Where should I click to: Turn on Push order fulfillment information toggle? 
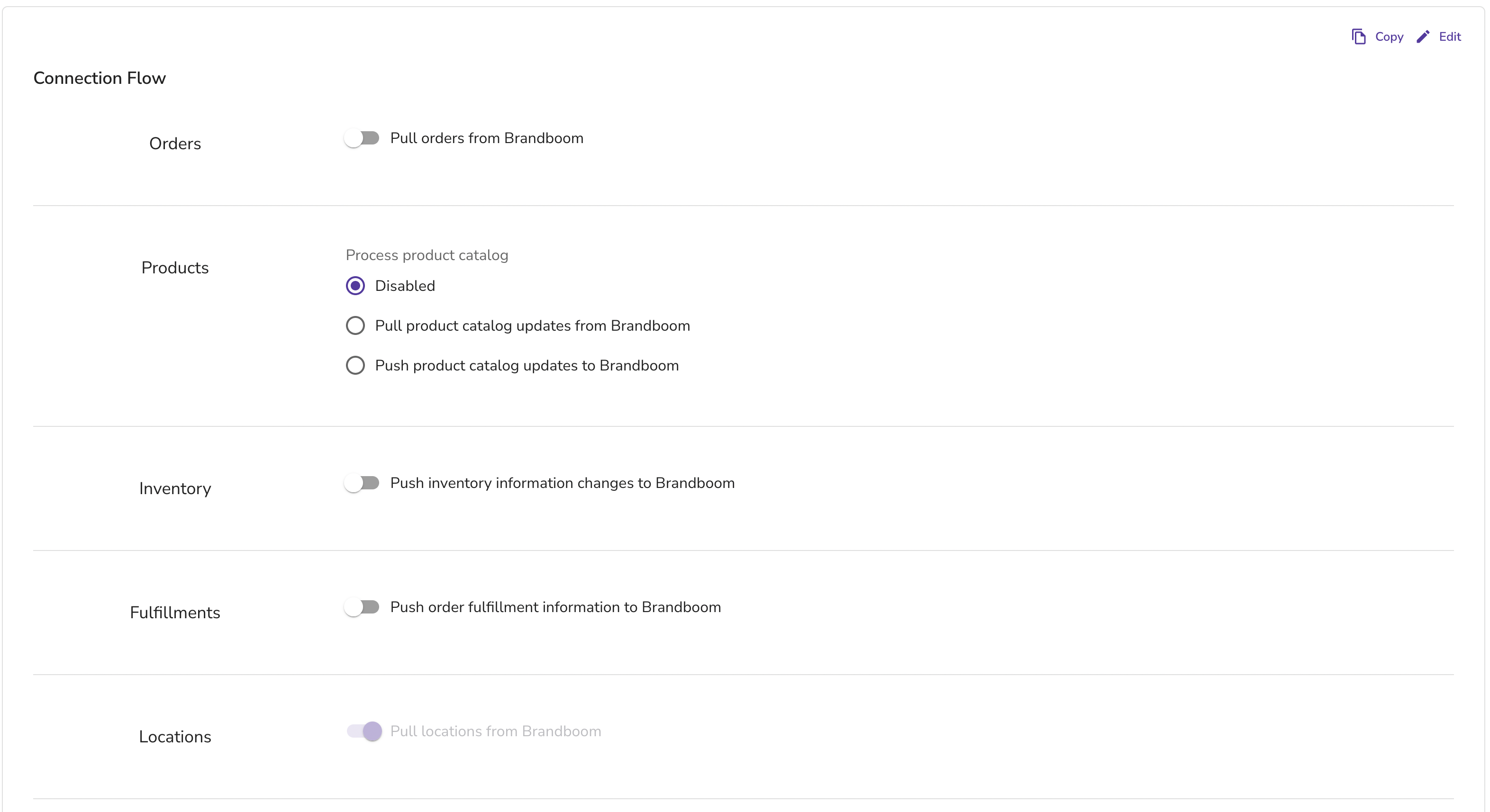[x=362, y=607]
